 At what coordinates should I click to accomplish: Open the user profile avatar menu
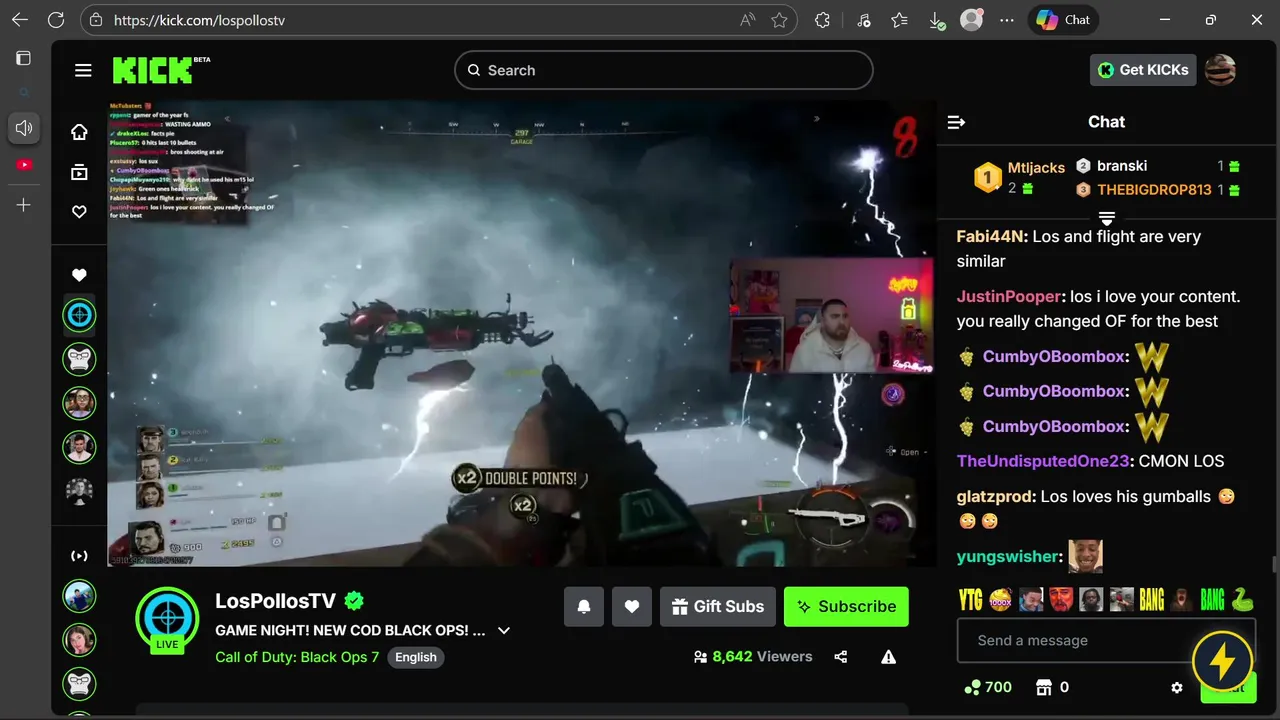coord(1220,70)
